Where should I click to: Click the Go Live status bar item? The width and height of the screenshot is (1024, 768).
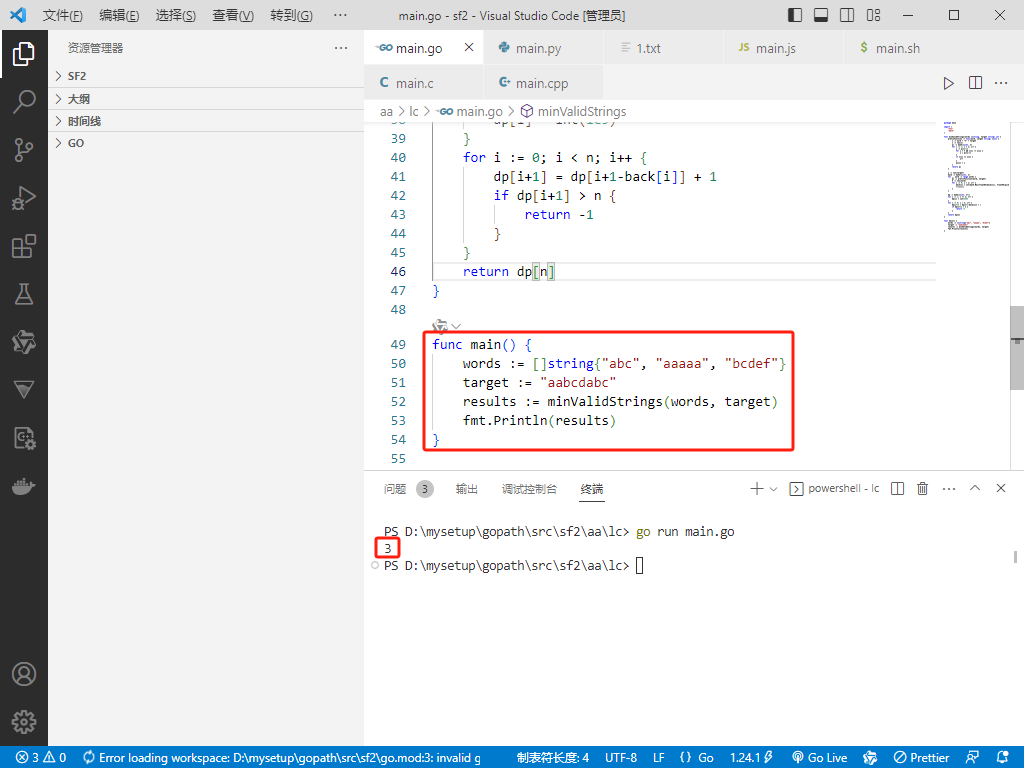click(820, 758)
